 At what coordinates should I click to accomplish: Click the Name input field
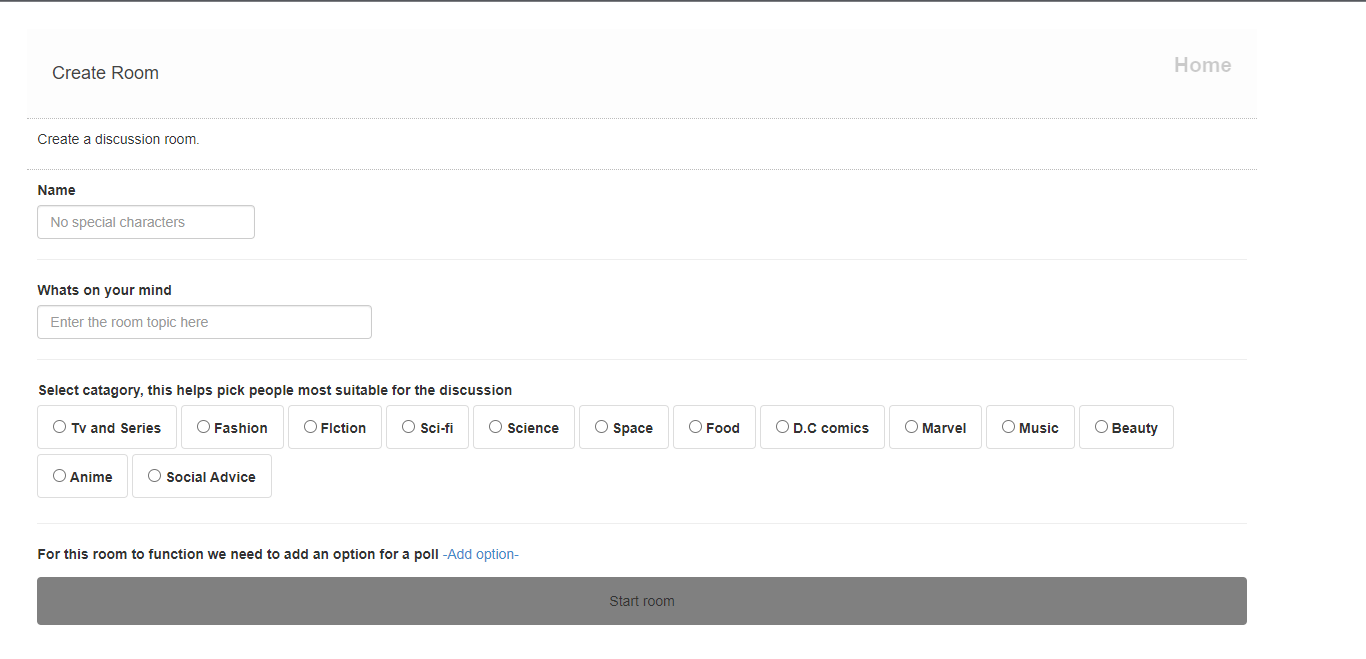(146, 222)
